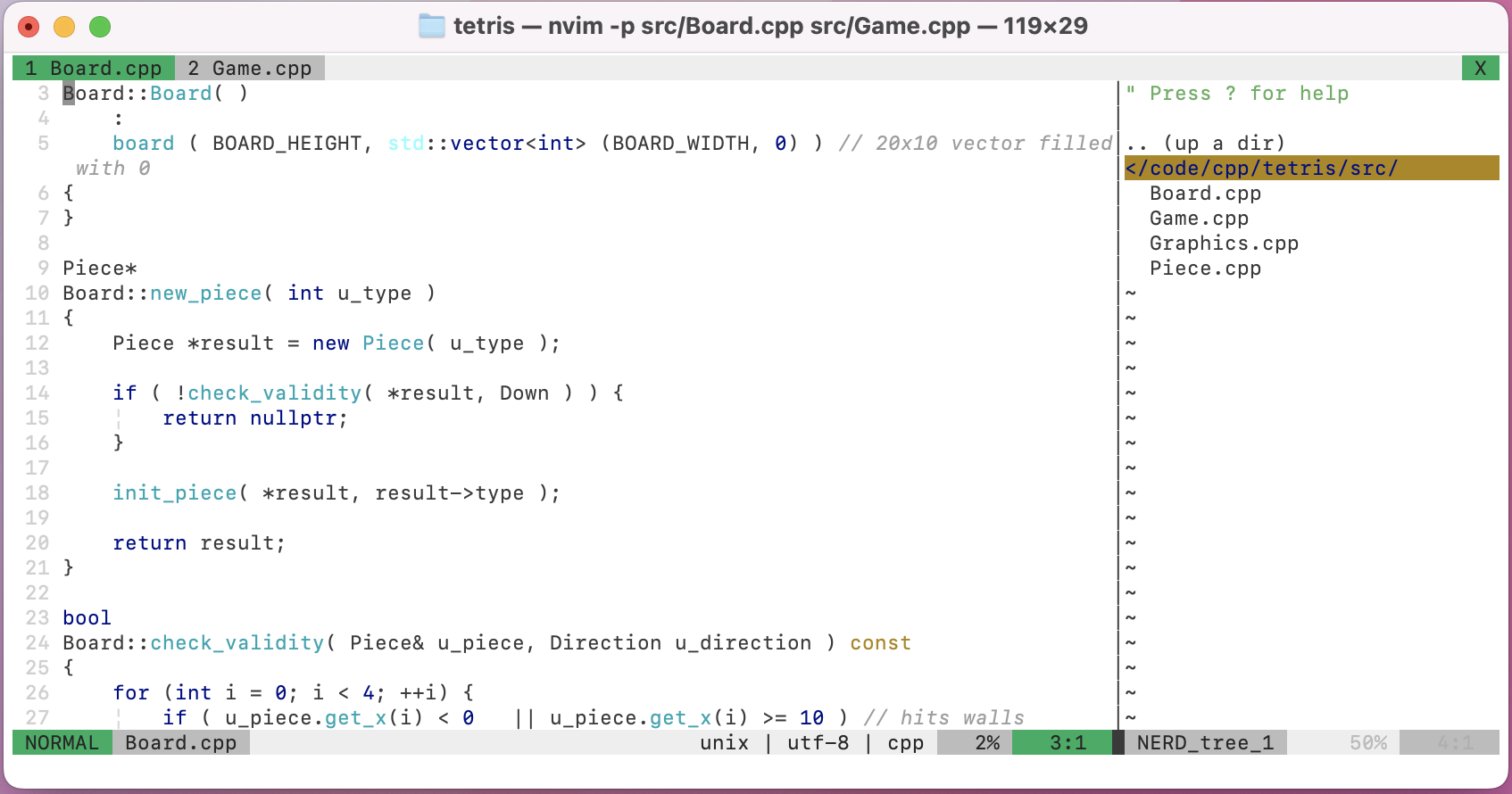Click the '3:1' cursor position indicator

tap(1068, 743)
